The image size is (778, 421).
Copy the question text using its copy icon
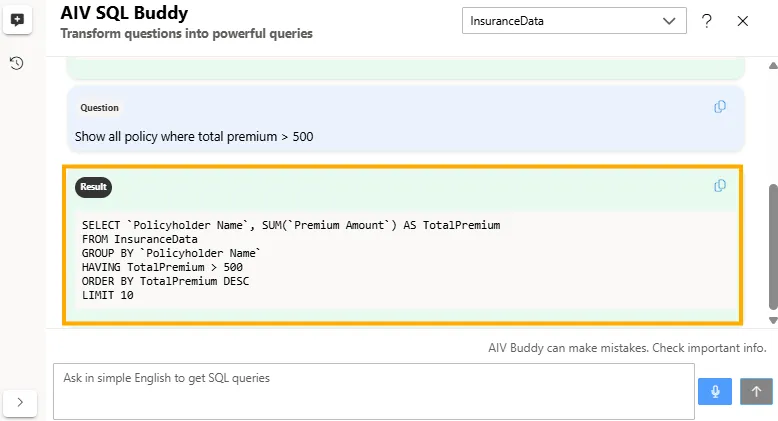720,108
